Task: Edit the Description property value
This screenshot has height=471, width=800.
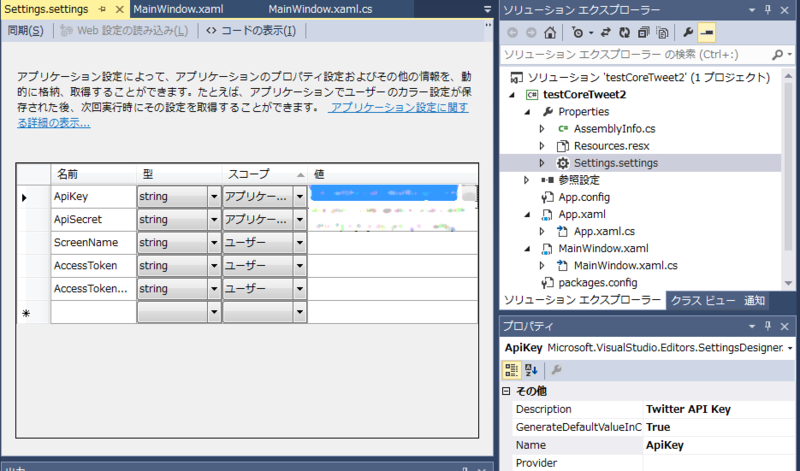Action: 718,409
